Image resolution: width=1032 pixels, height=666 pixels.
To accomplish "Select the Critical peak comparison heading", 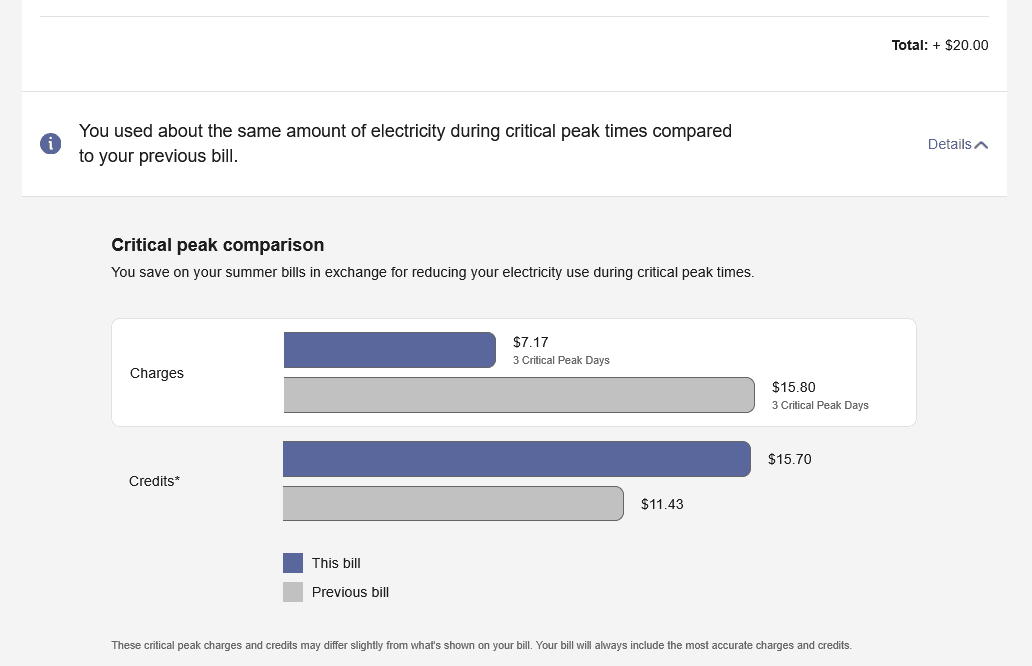I will pos(217,245).
